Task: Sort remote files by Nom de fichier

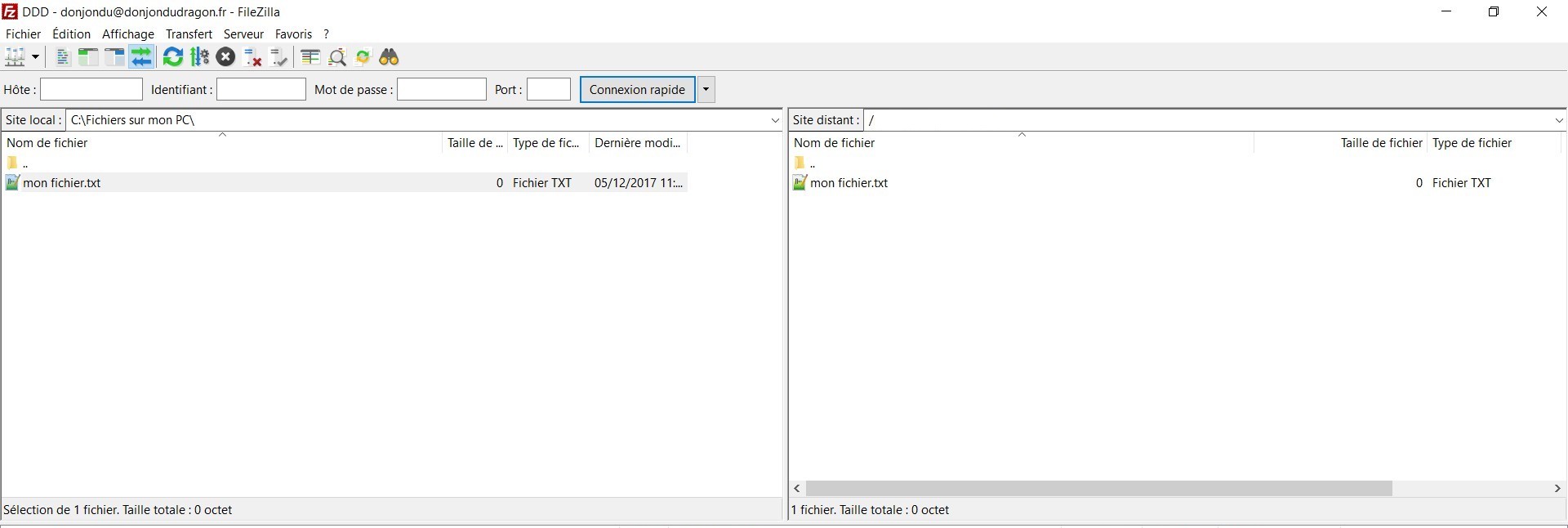Action: [x=1021, y=143]
